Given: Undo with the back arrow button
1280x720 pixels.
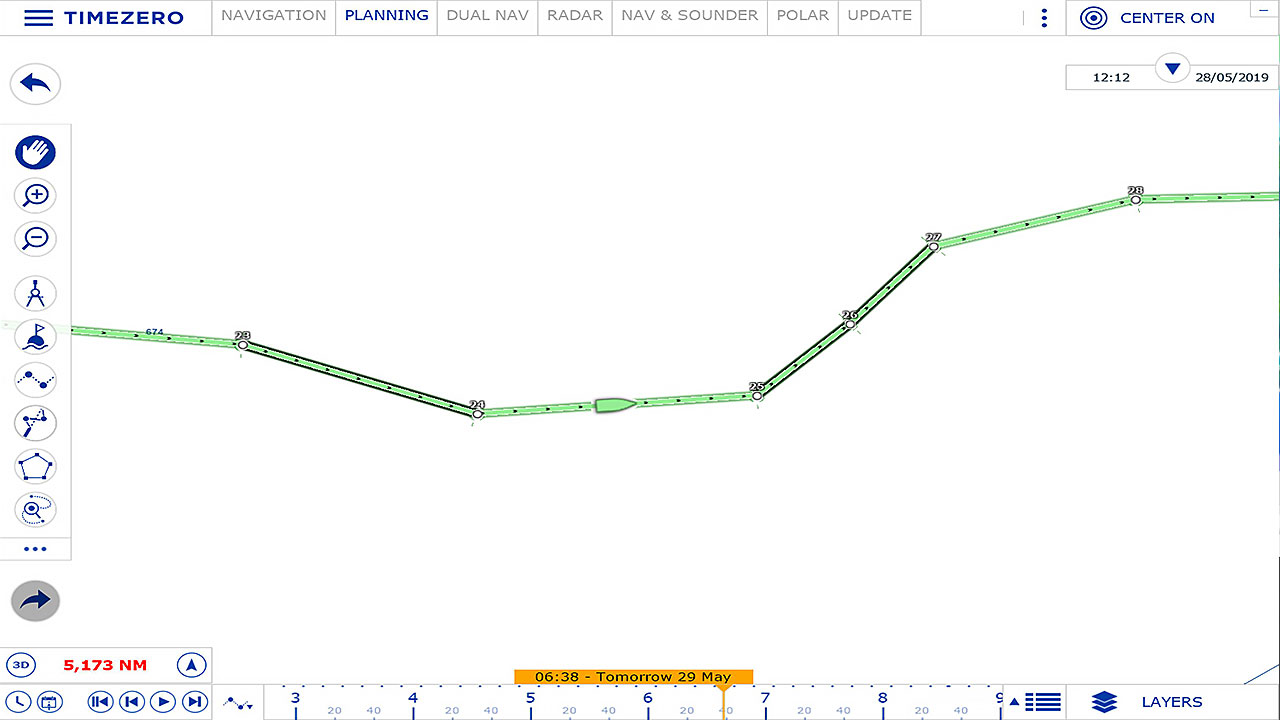Looking at the screenshot, I should pos(35,84).
